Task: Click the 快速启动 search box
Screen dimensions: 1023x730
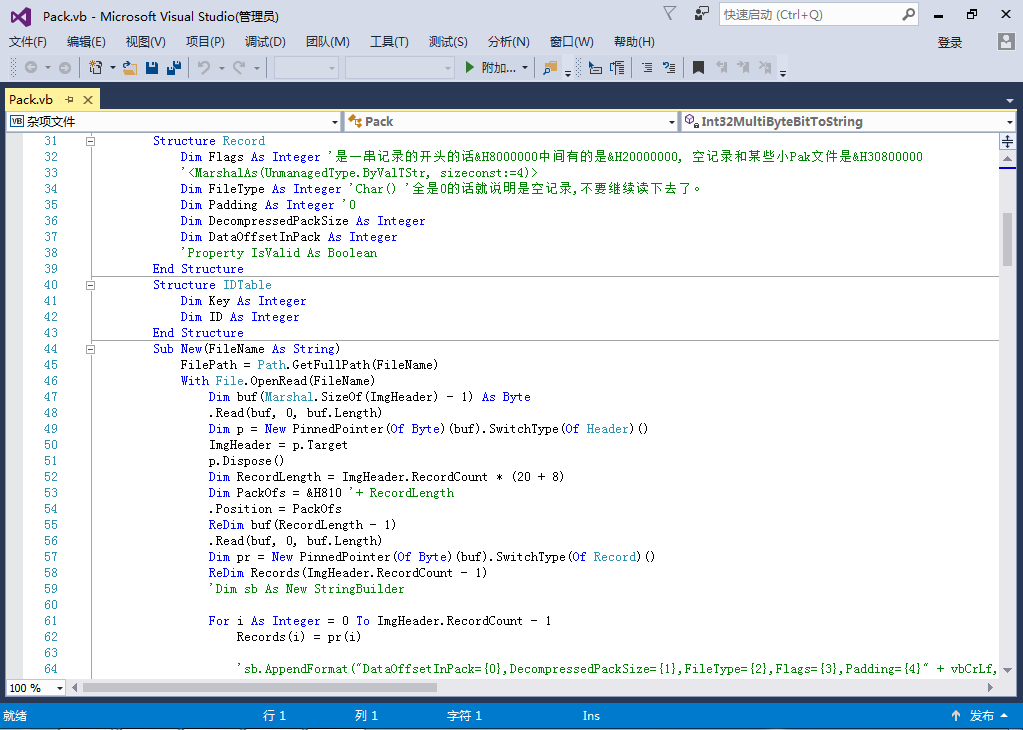Action: click(808, 15)
